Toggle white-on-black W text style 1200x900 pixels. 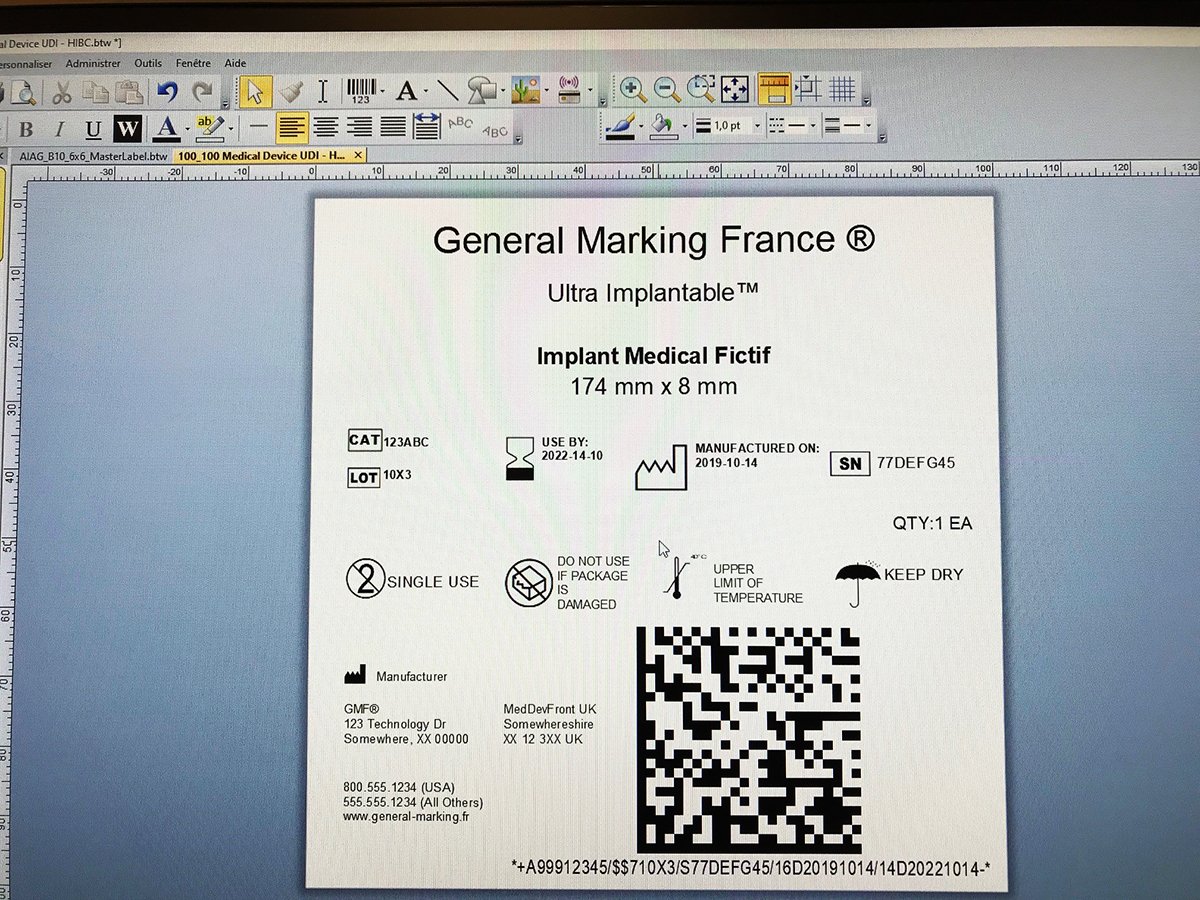click(127, 129)
